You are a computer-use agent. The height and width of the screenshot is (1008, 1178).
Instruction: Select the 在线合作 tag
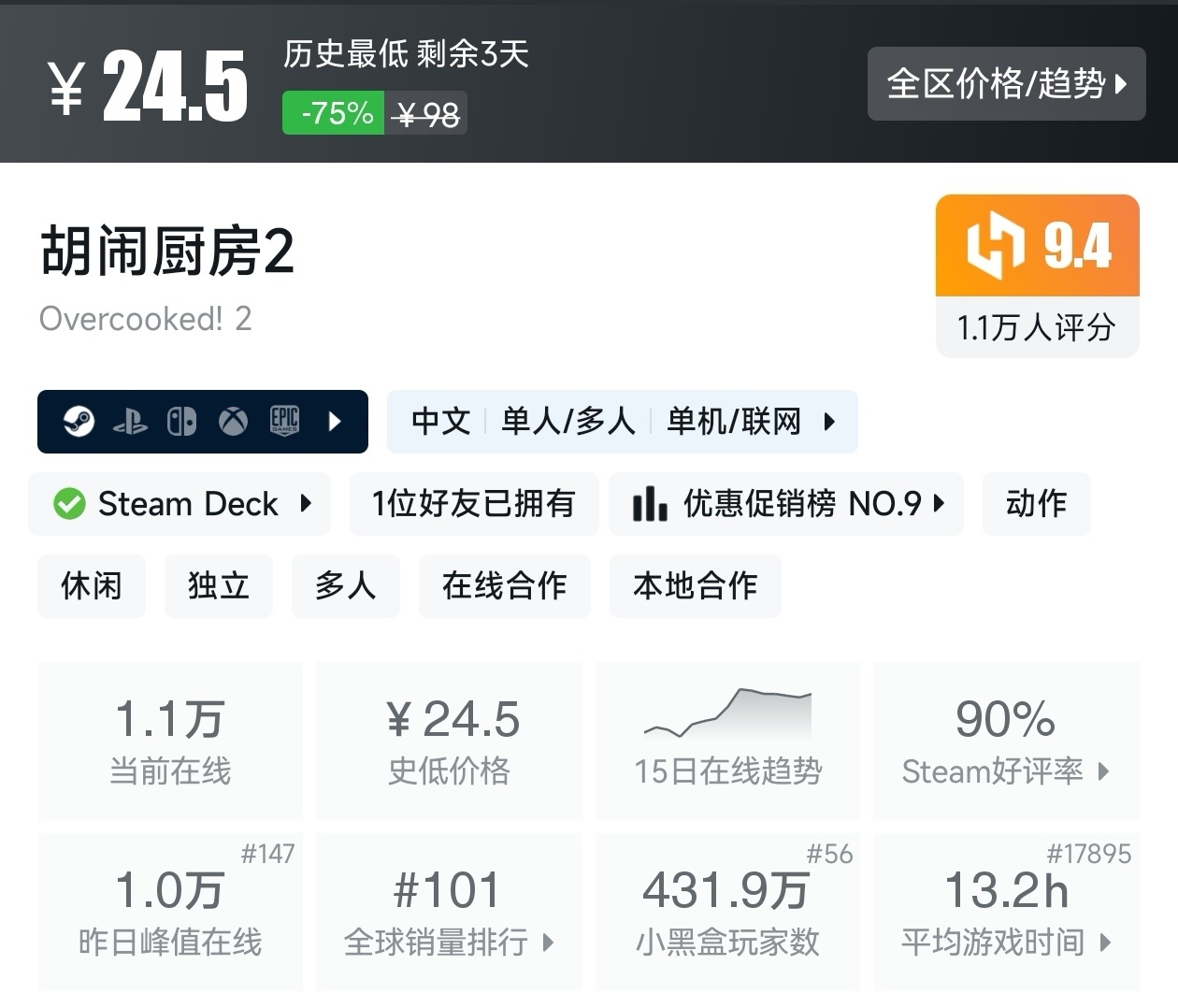coord(505,586)
